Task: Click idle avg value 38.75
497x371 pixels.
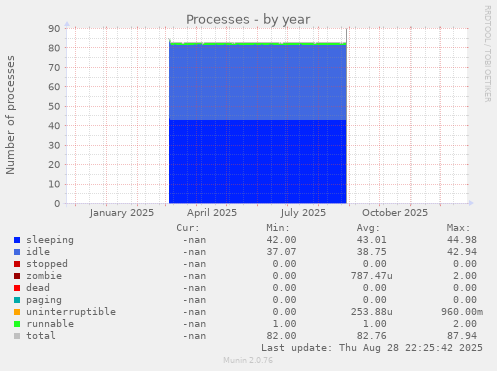Action: pos(372,252)
